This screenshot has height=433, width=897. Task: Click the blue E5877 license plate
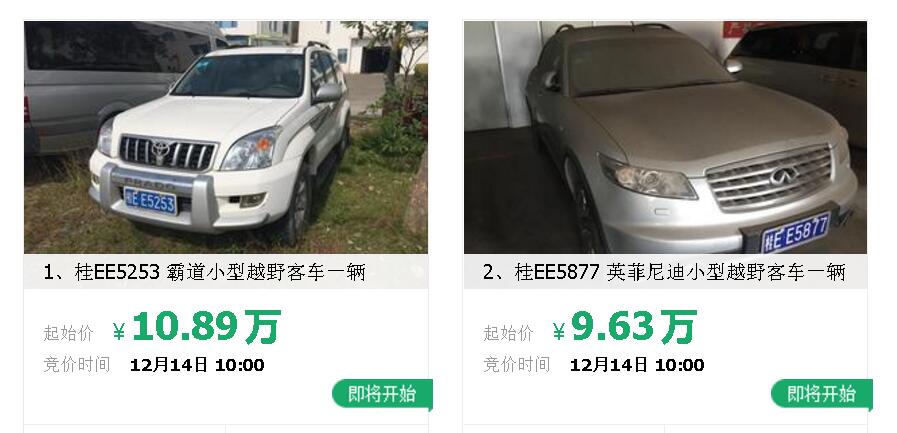point(795,232)
